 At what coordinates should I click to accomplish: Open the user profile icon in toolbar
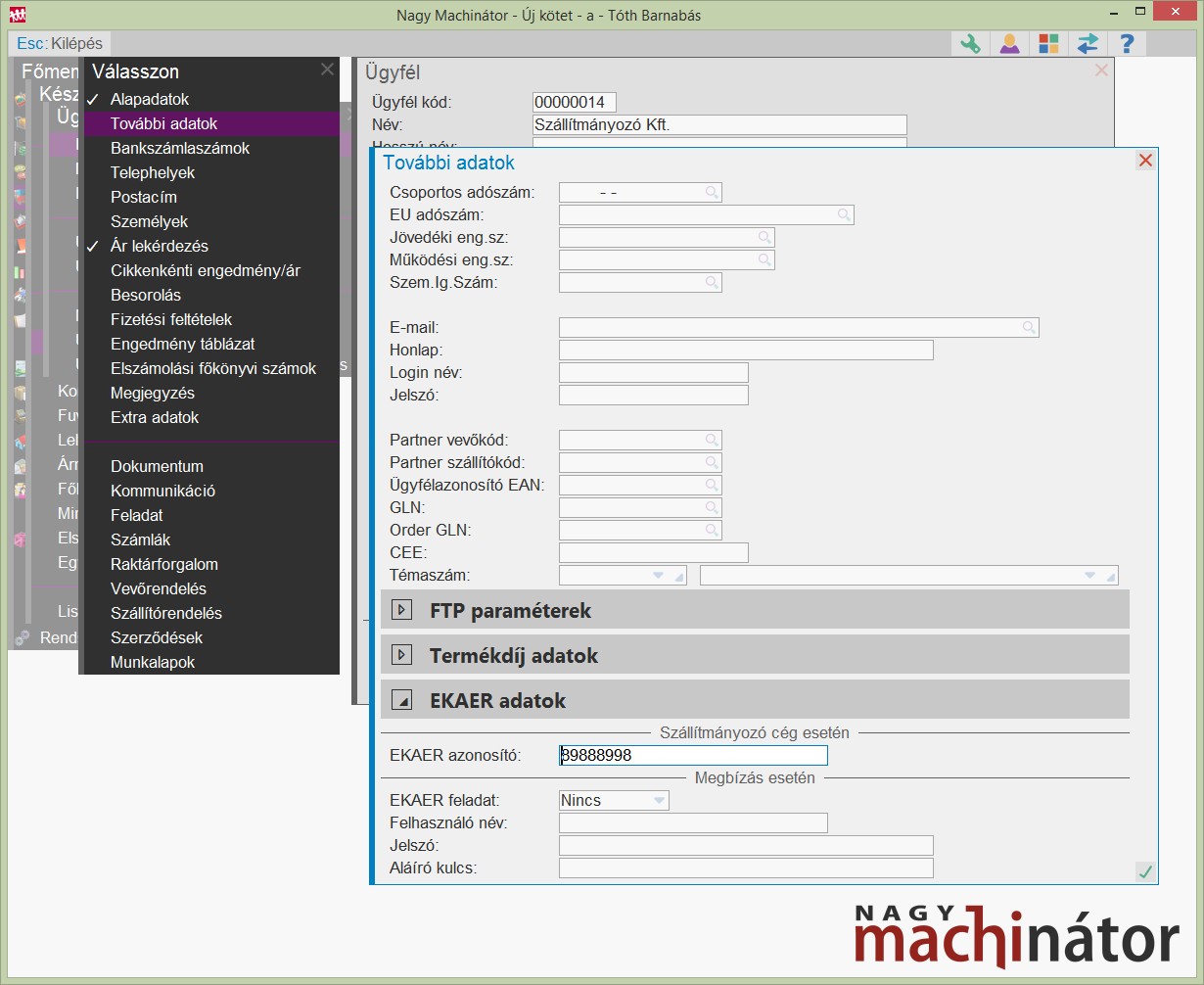pyautogui.click(x=1008, y=44)
